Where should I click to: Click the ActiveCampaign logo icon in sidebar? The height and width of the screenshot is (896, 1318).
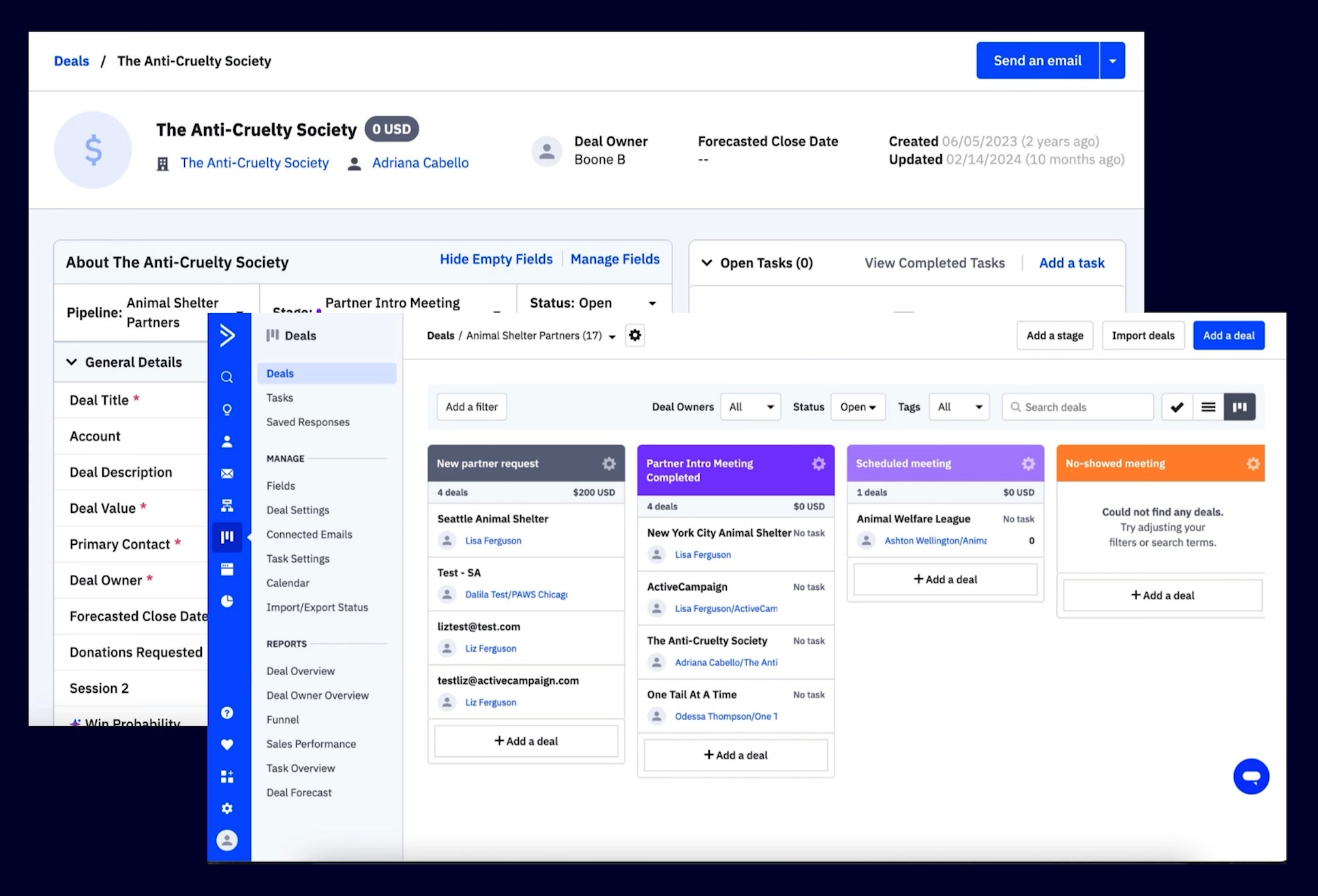click(x=227, y=335)
